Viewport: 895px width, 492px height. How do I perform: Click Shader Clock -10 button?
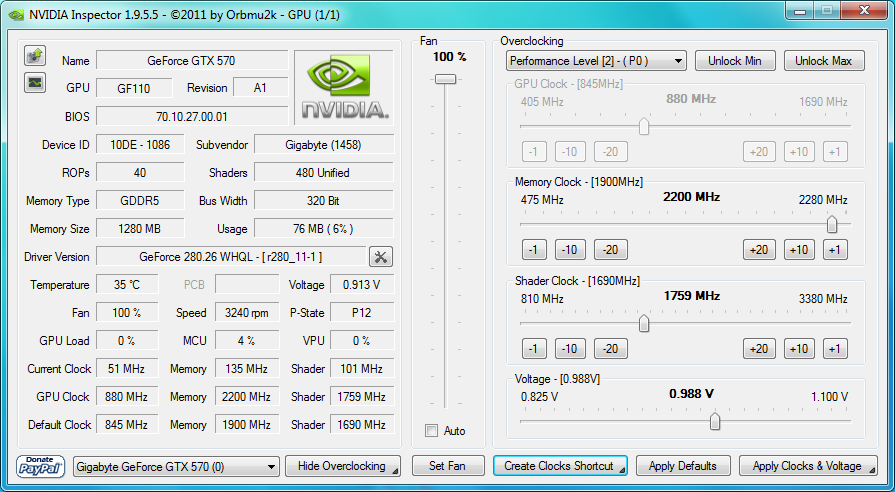[570, 349]
